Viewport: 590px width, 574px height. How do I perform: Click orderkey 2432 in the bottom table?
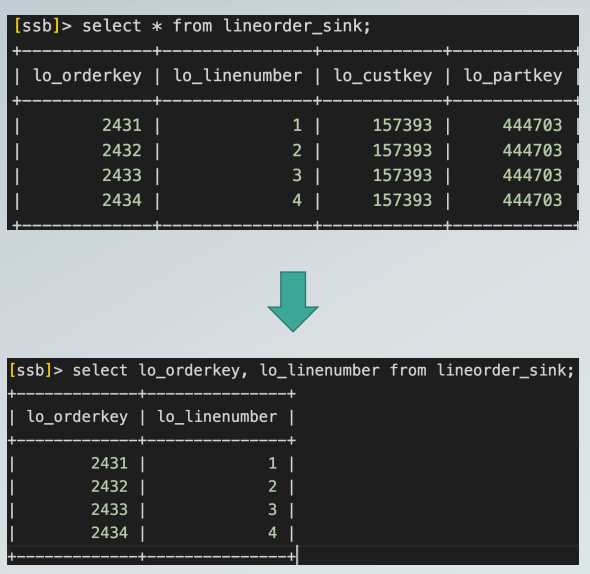point(109,486)
